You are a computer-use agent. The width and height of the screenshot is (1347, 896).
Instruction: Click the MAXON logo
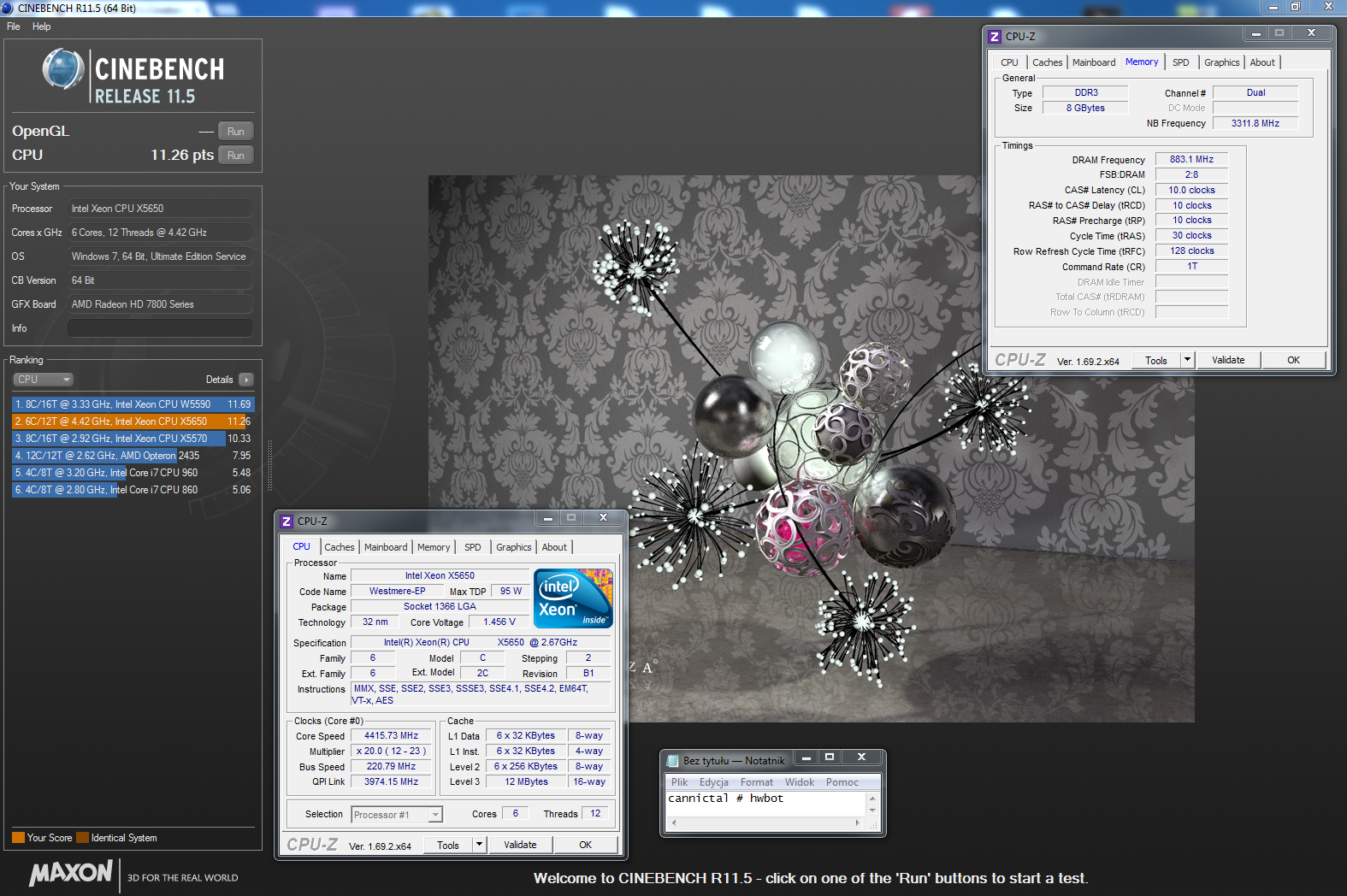coord(71,873)
